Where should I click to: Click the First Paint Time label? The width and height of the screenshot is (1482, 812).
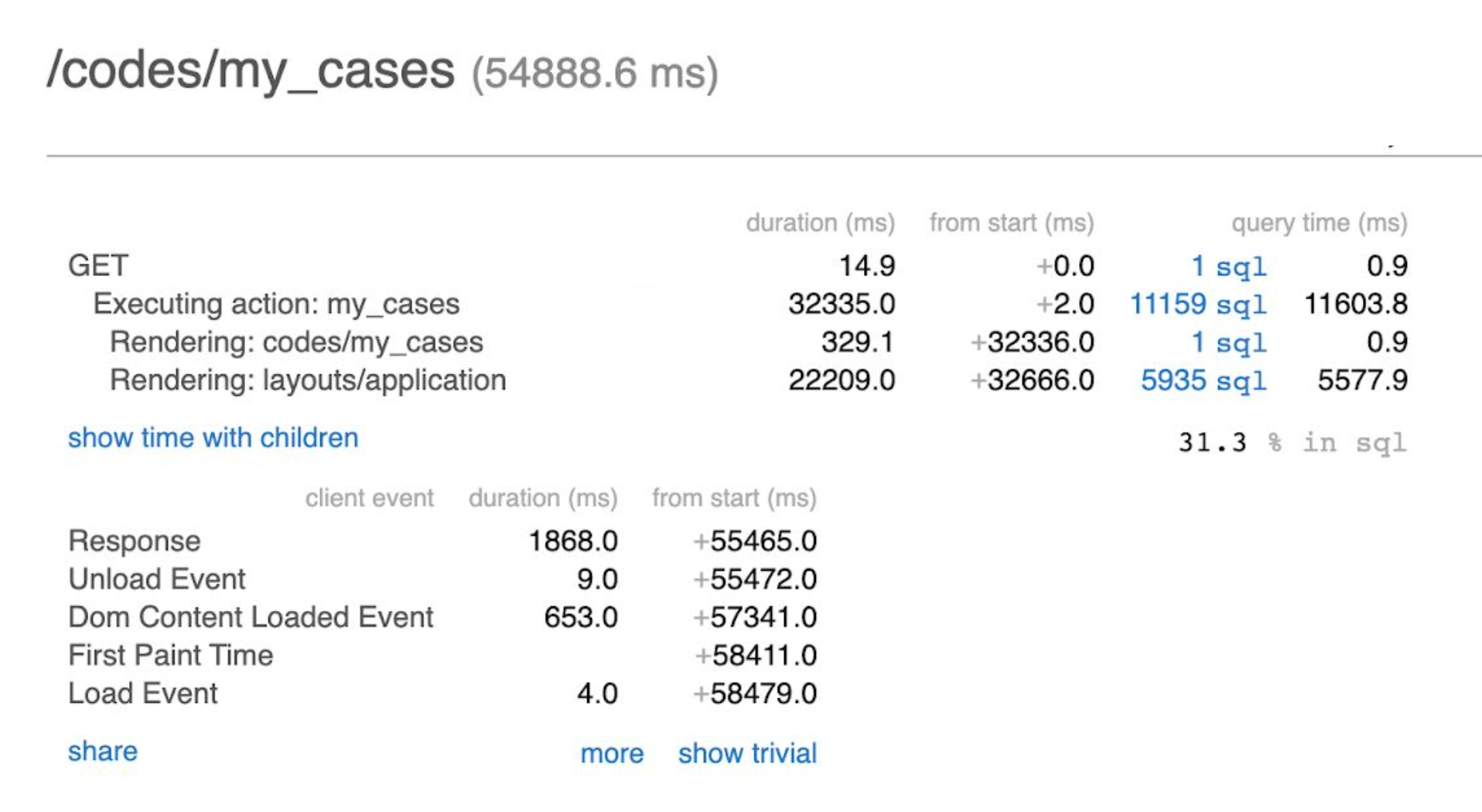[171, 655]
